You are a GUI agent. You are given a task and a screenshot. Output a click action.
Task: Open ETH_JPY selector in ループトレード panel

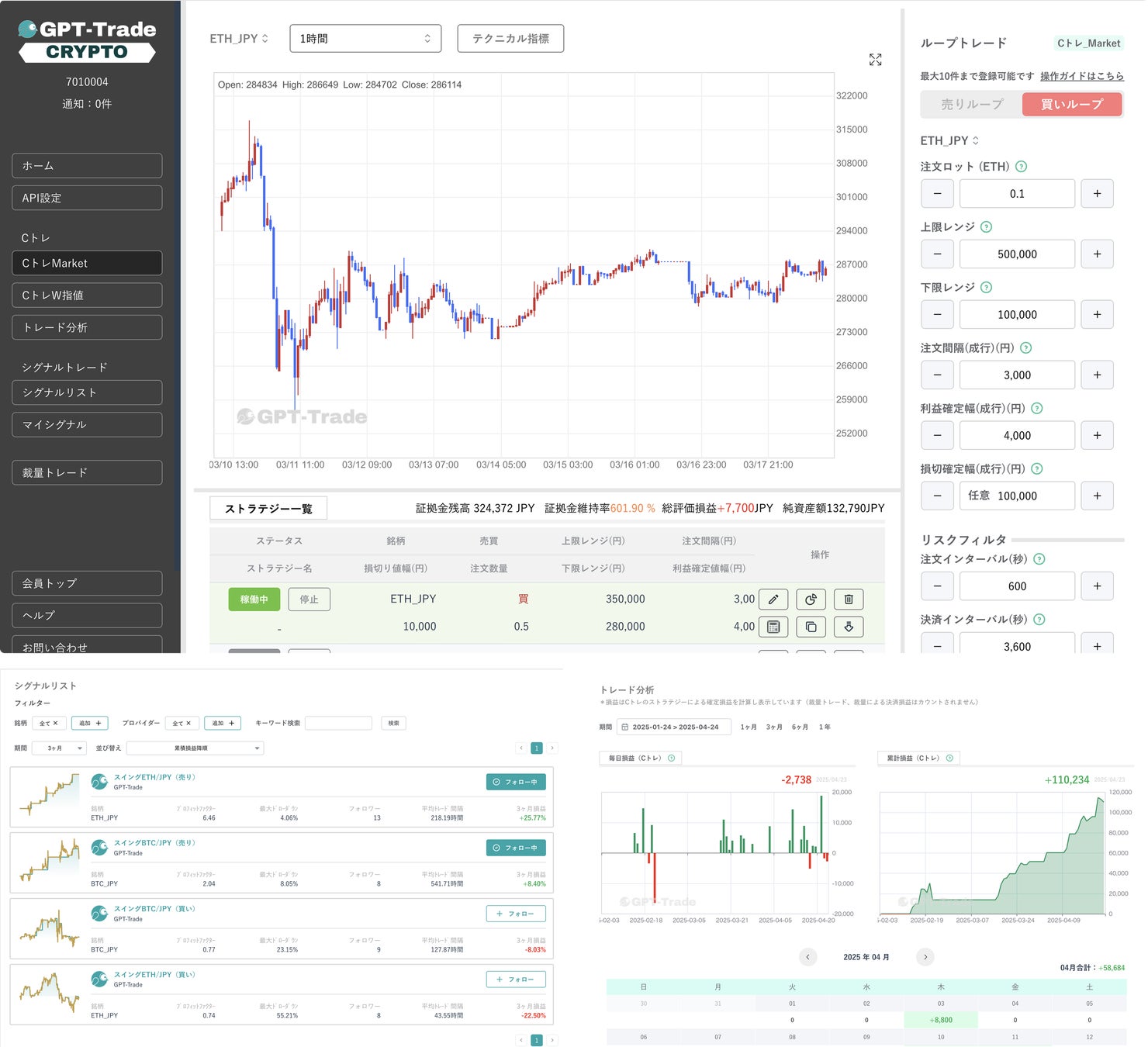949,140
